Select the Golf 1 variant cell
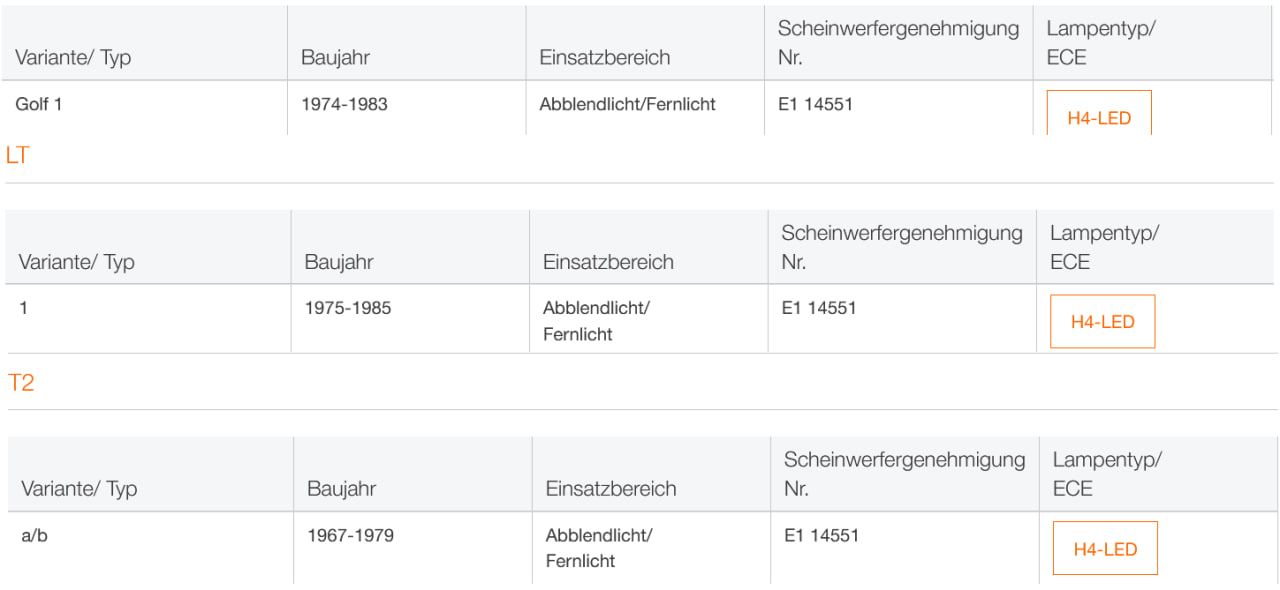The height and width of the screenshot is (590, 1280). click(39, 103)
